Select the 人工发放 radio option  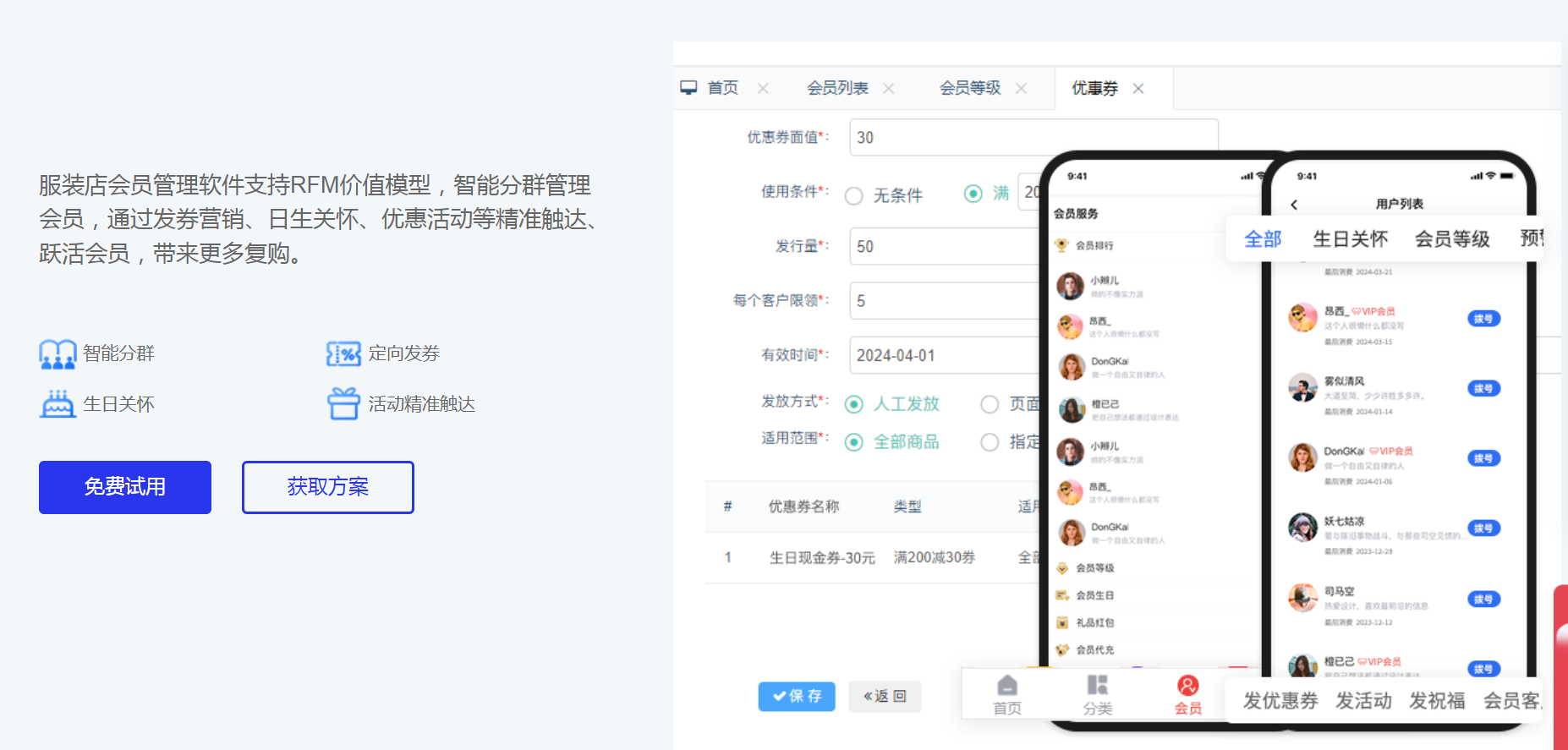854,404
